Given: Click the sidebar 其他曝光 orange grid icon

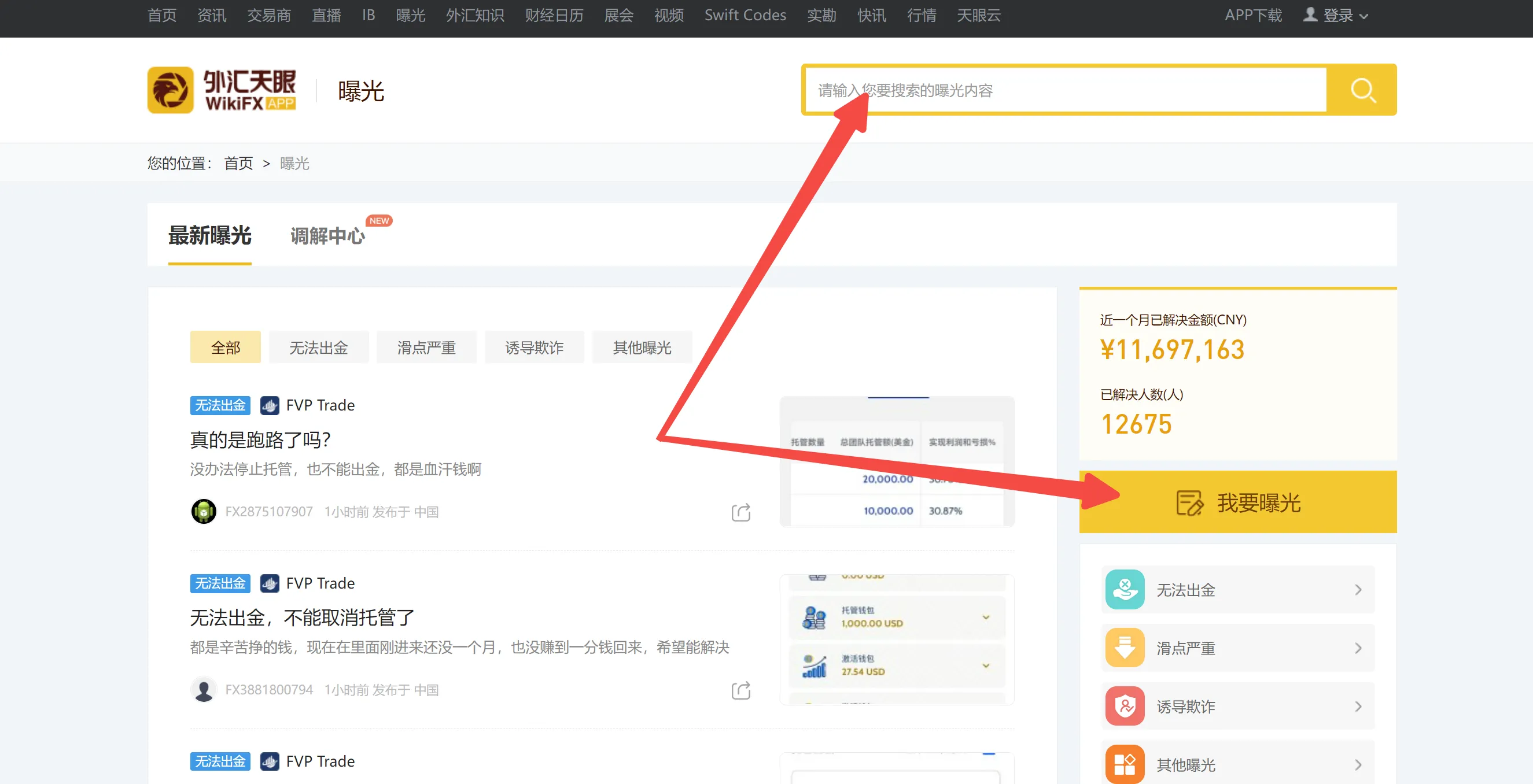Looking at the screenshot, I should point(1125,764).
